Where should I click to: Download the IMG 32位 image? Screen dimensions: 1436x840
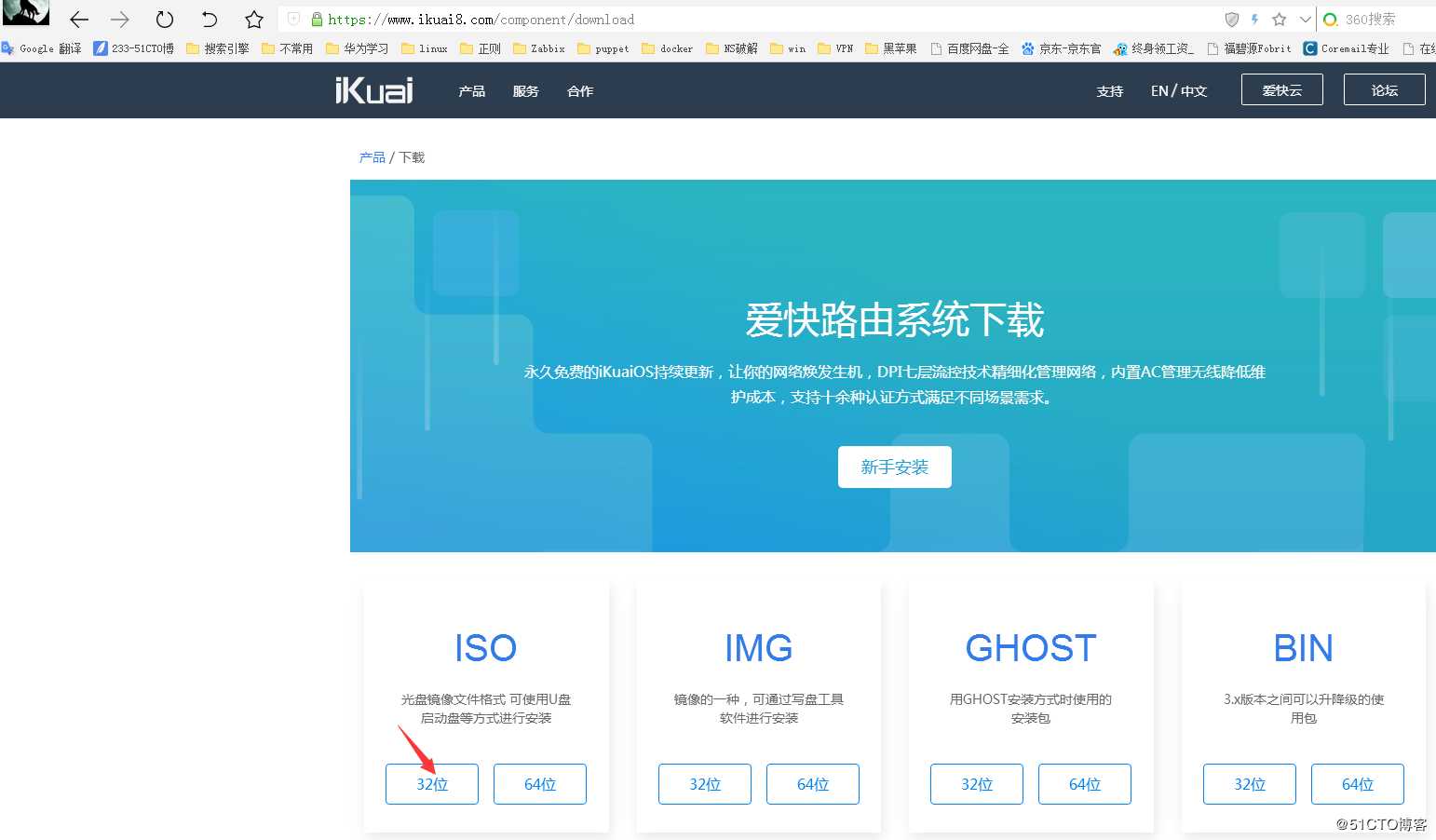pyautogui.click(x=705, y=784)
